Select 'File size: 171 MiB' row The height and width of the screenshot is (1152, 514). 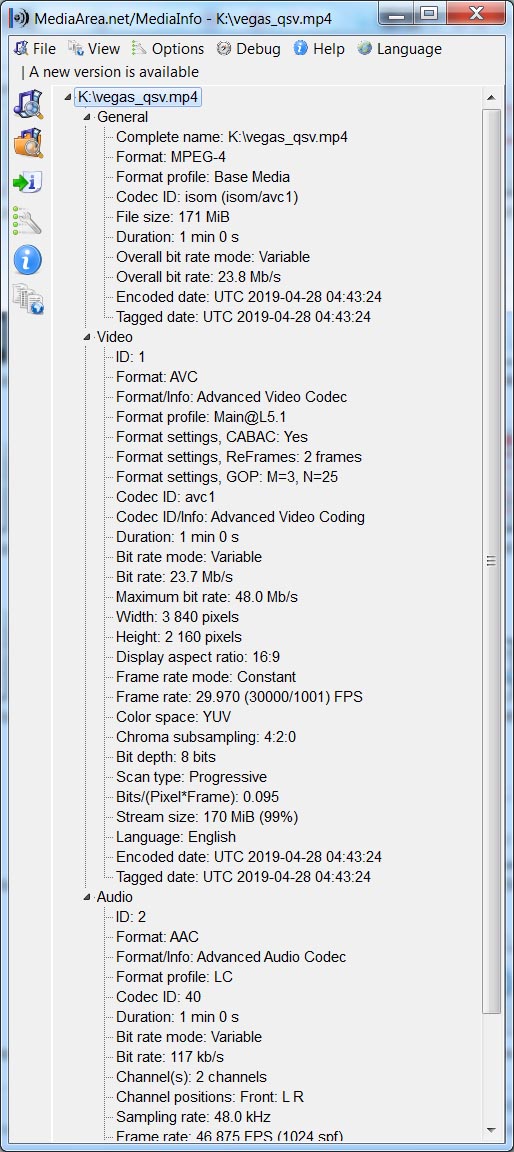[x=173, y=217]
